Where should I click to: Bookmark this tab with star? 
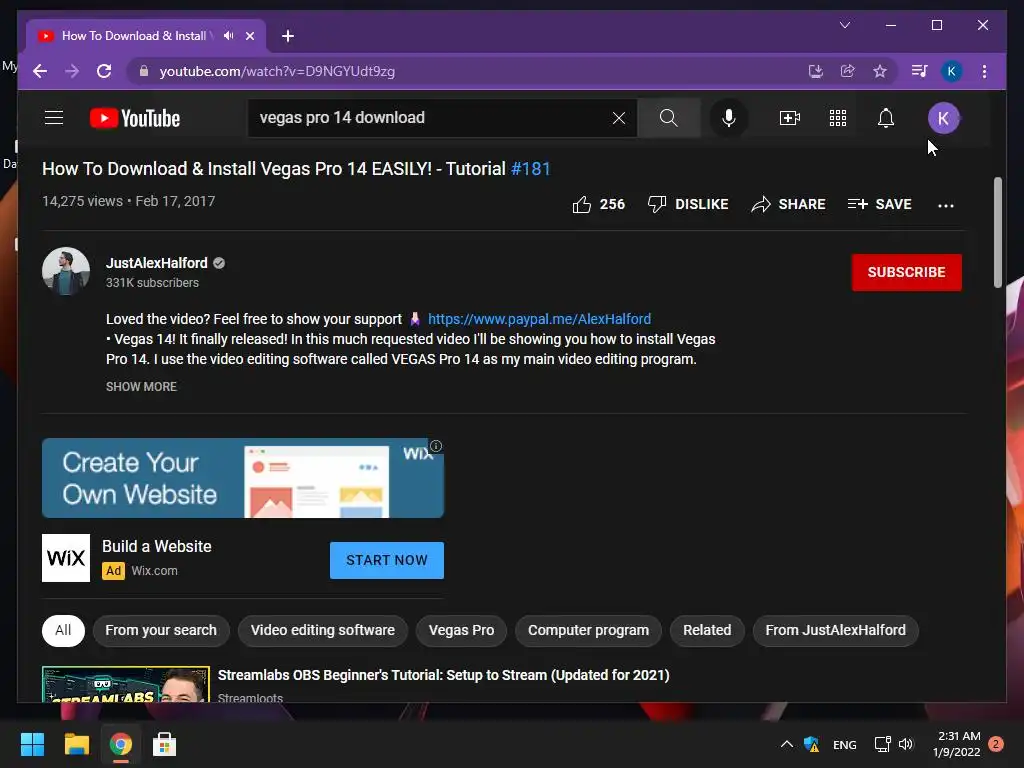[880, 71]
